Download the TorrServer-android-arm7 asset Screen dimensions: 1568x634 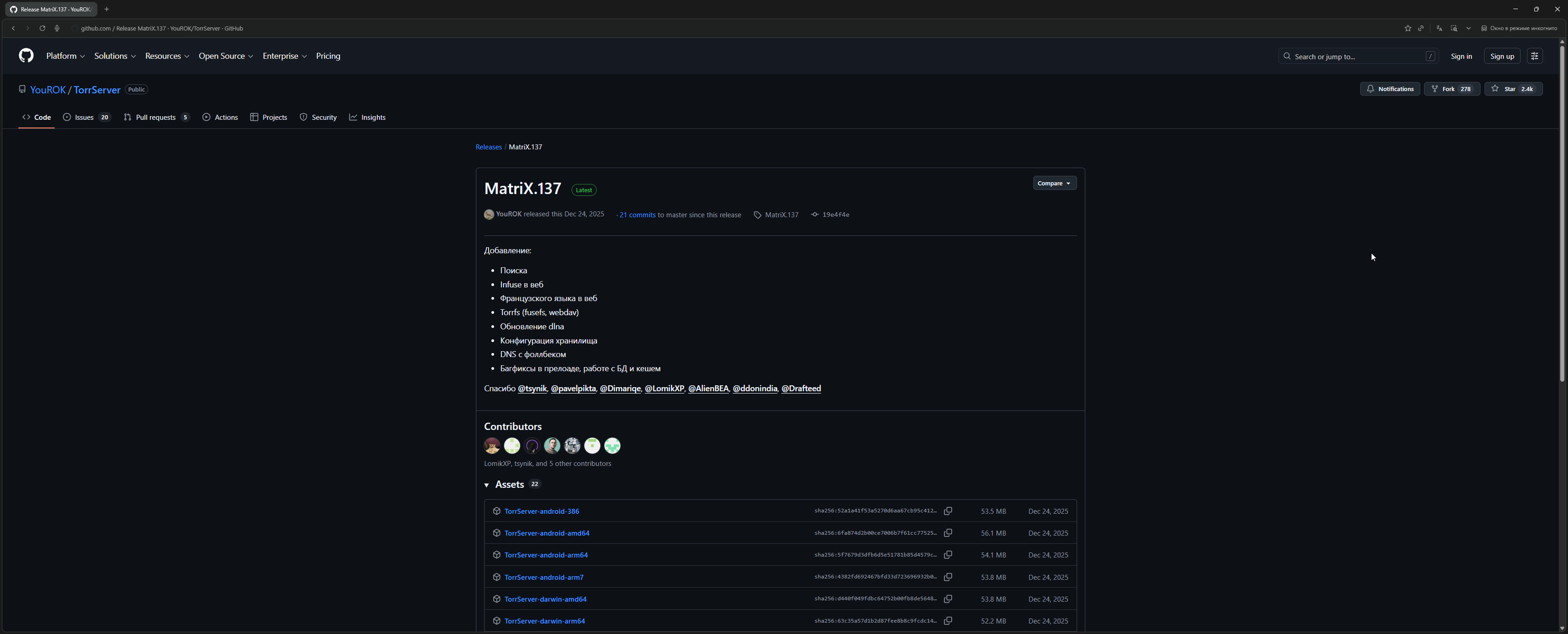[x=544, y=577]
